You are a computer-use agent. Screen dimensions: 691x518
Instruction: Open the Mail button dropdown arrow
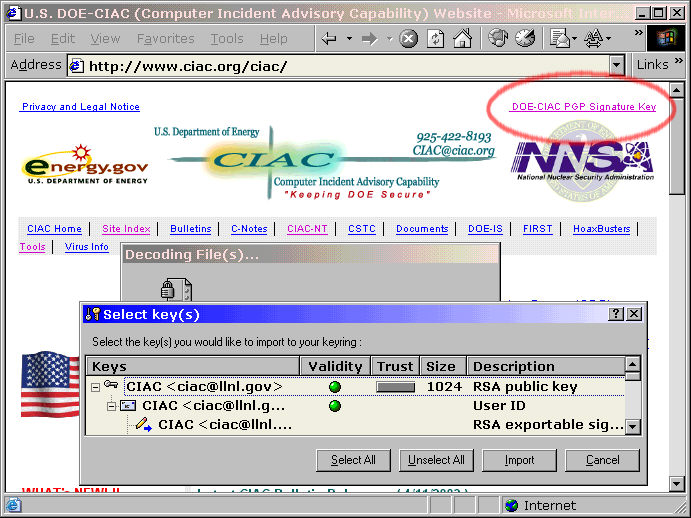click(574, 39)
